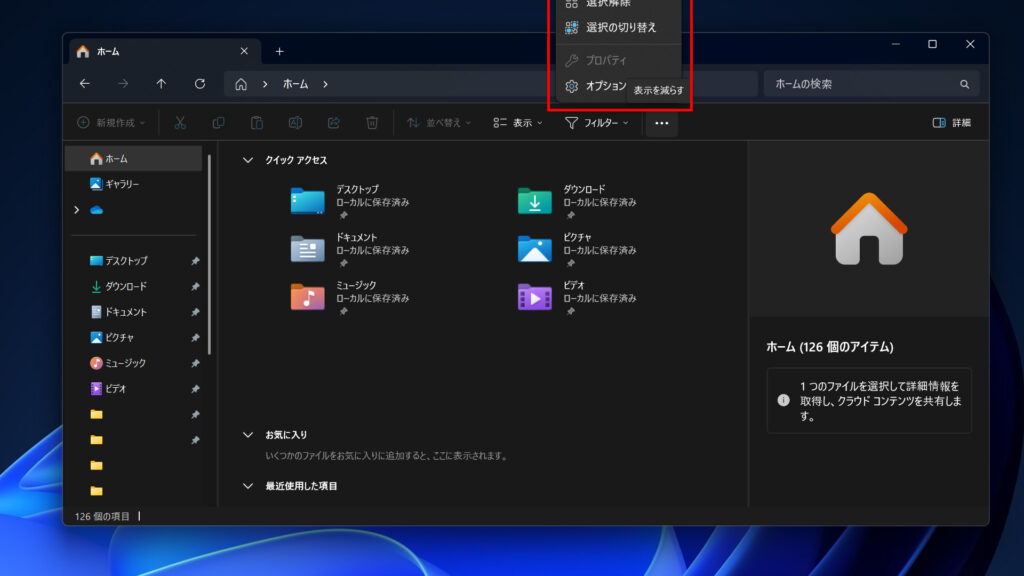Select ドキュメント in the navigation pane

135,312
